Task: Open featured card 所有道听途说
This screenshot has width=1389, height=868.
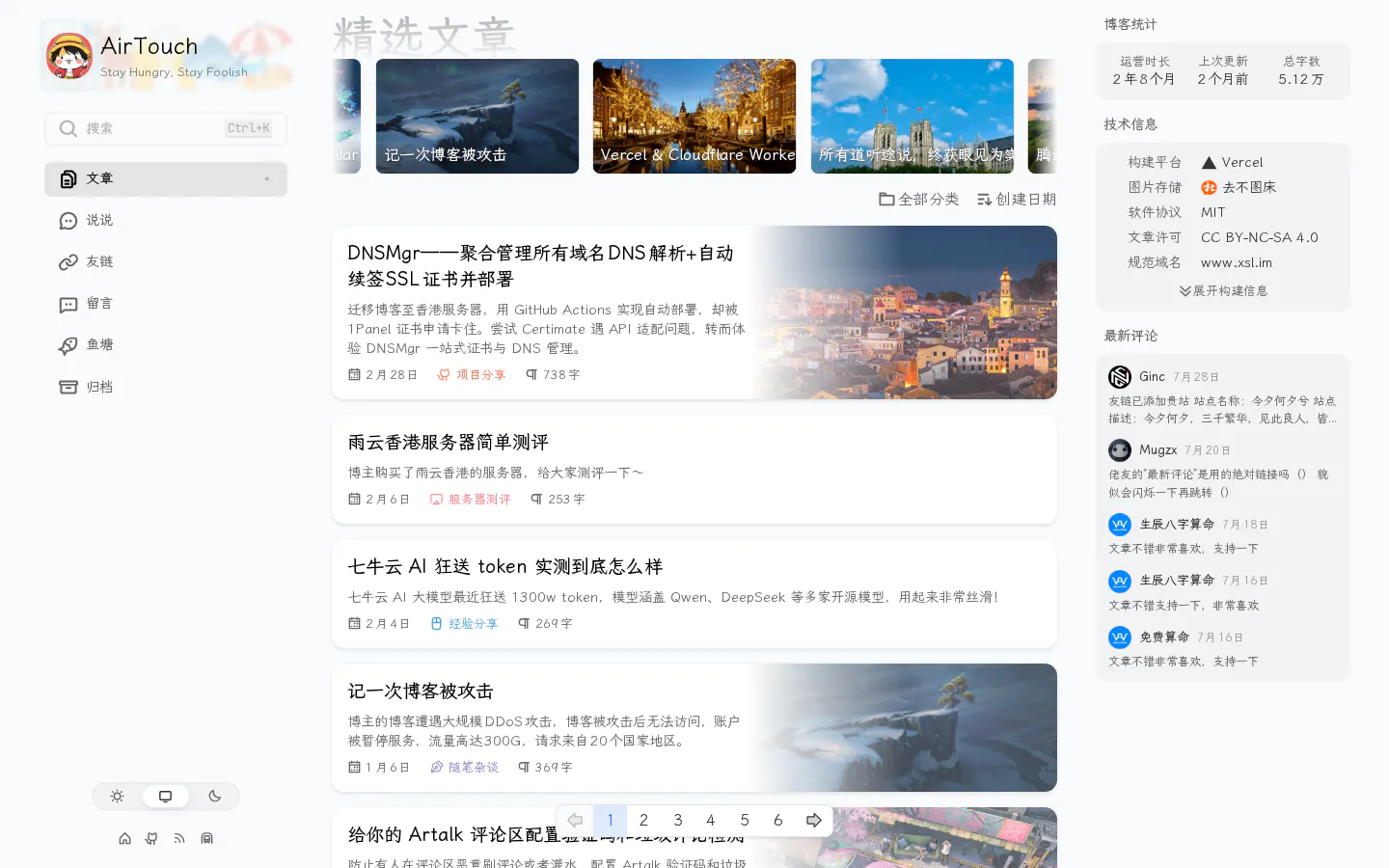Action: [912, 116]
